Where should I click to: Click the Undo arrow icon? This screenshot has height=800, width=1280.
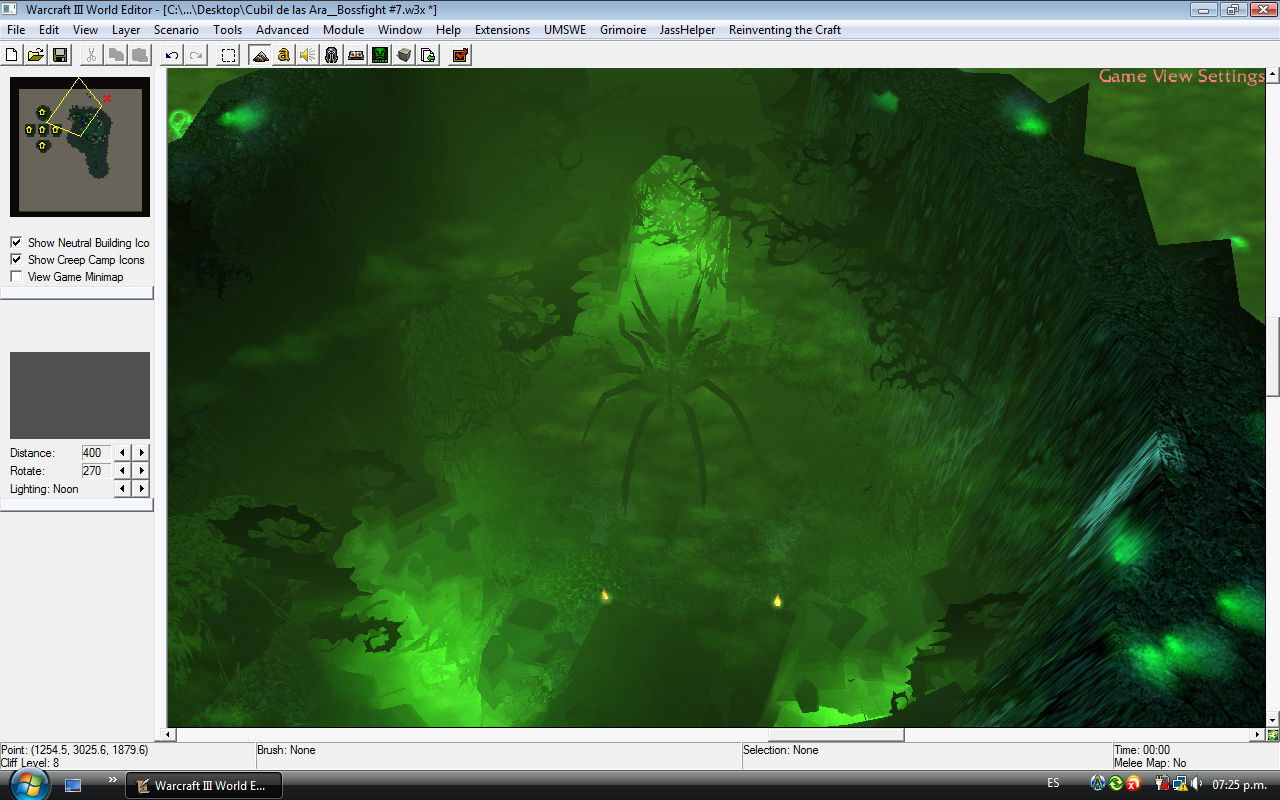click(x=172, y=55)
